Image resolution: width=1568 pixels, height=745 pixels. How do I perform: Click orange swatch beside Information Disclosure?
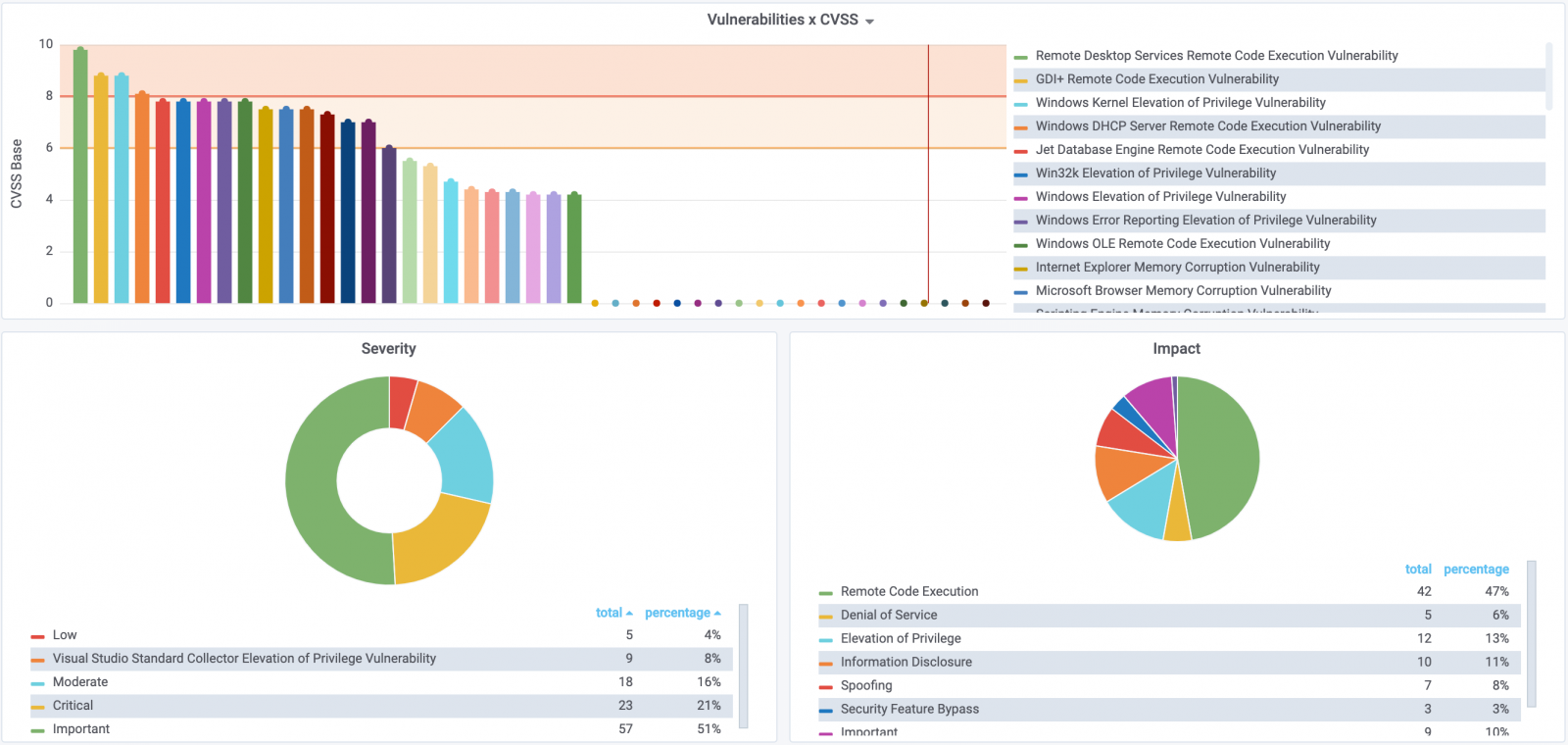click(825, 664)
